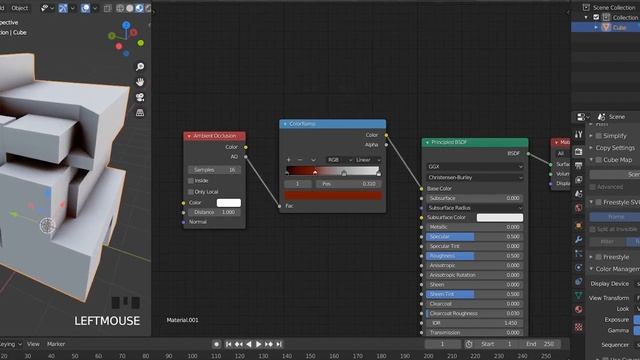Add a color stop with plus button
The height and width of the screenshot is (360, 640).
(x=289, y=160)
